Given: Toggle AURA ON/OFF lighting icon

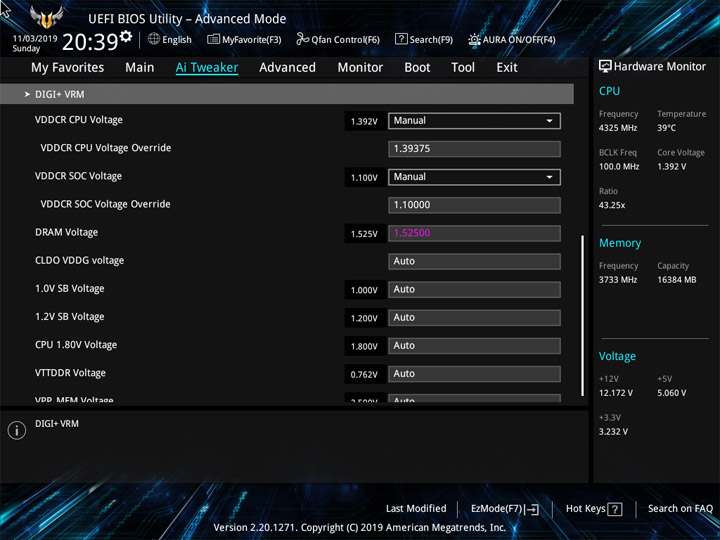Looking at the screenshot, I should coord(474,39).
